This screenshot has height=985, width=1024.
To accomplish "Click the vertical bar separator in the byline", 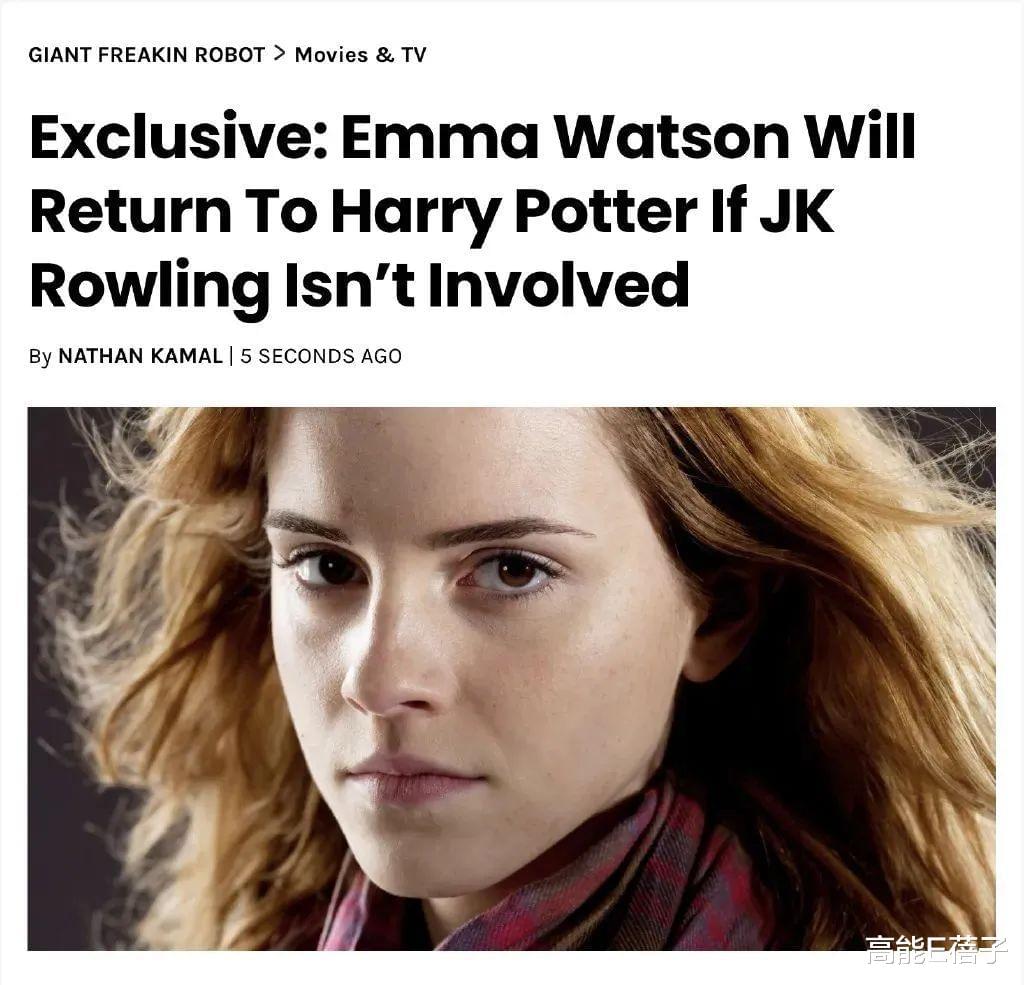I will pyautogui.click(x=231, y=356).
